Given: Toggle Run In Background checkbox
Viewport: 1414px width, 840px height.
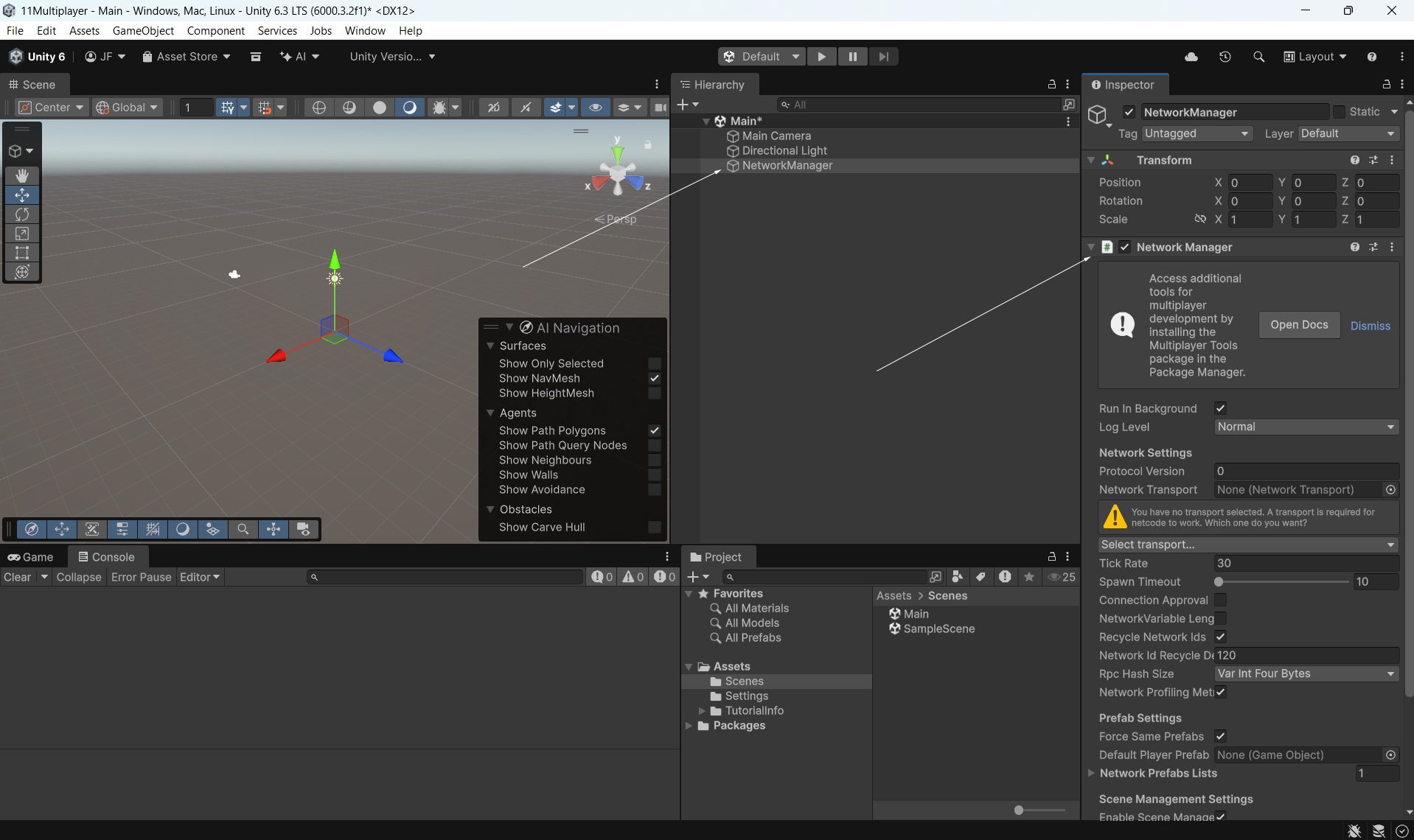Looking at the screenshot, I should tap(1220, 408).
